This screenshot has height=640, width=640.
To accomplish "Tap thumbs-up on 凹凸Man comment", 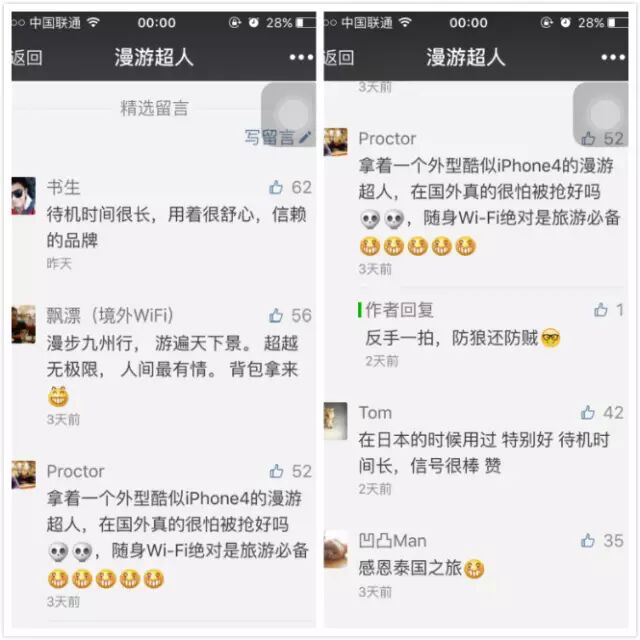I will click(588, 540).
